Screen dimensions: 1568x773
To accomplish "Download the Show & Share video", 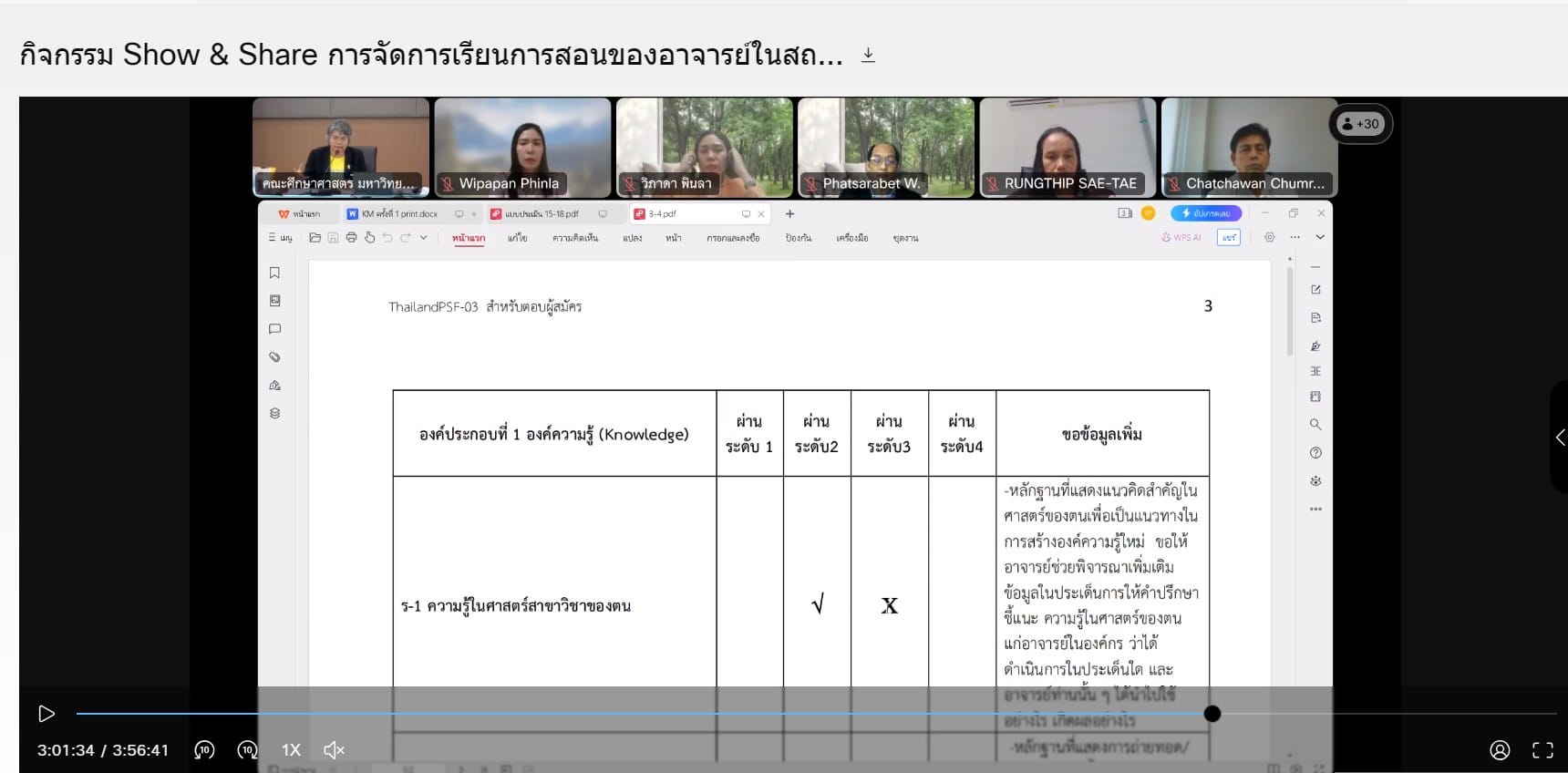I will [x=868, y=56].
